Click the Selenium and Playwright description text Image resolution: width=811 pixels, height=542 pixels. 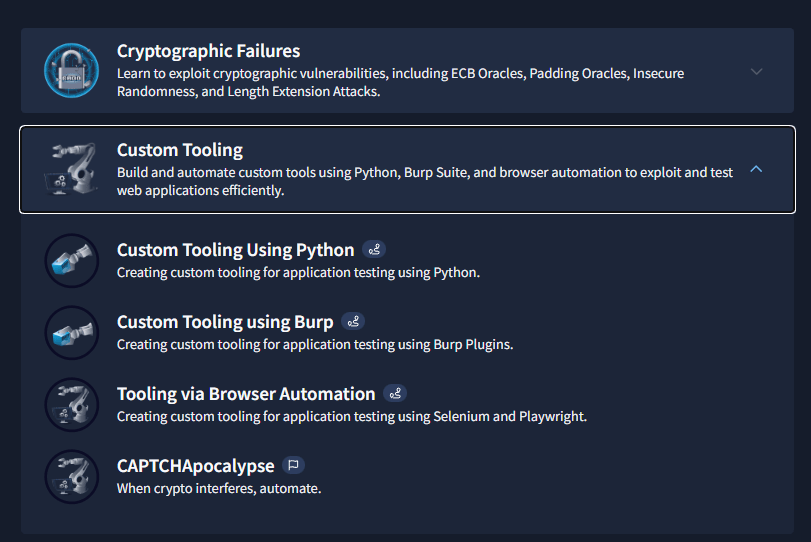point(351,416)
